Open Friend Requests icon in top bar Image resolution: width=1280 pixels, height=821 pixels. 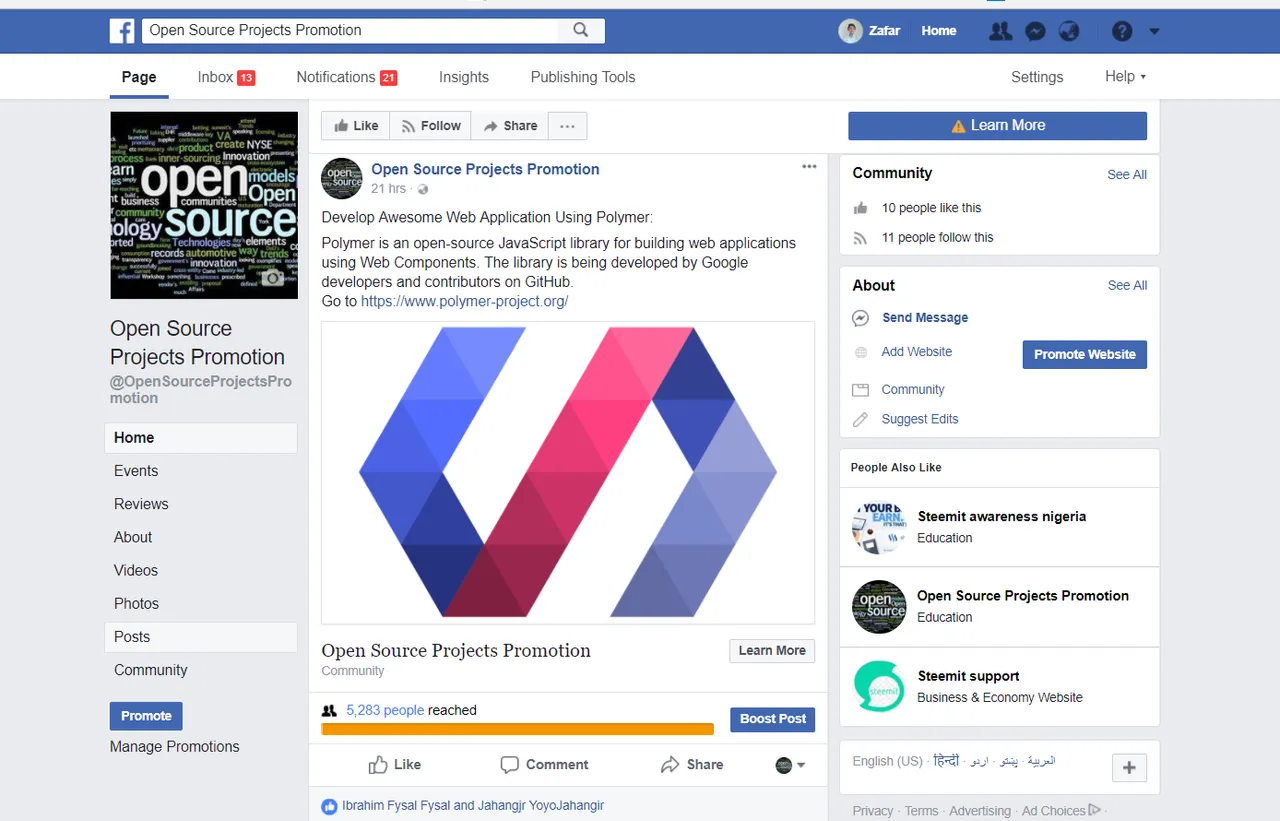(x=1000, y=31)
